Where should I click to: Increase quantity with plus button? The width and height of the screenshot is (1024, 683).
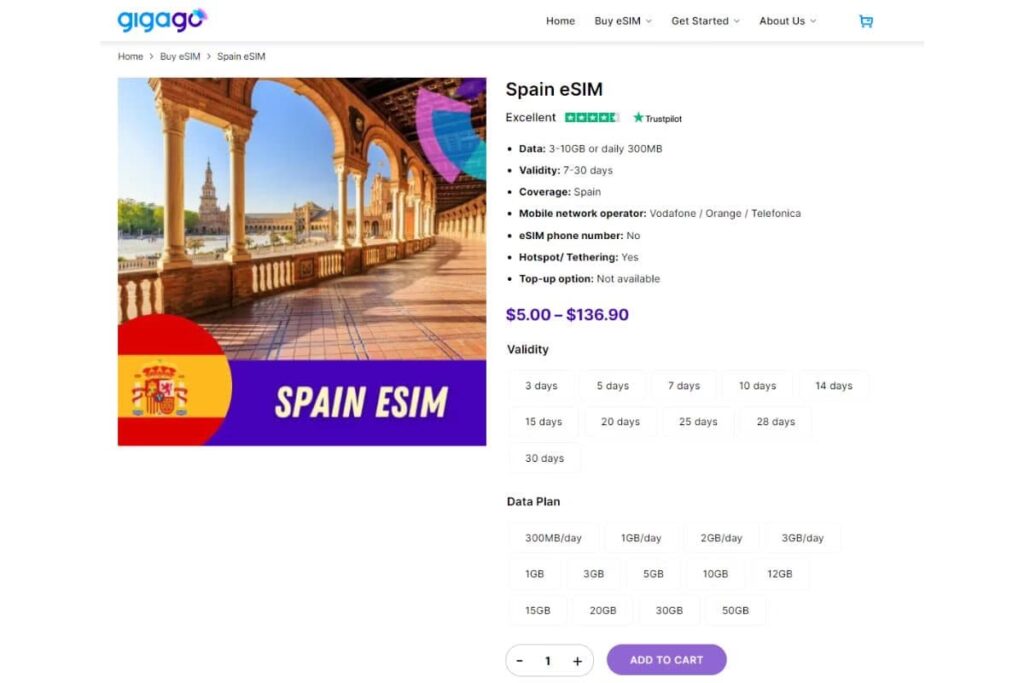point(577,661)
